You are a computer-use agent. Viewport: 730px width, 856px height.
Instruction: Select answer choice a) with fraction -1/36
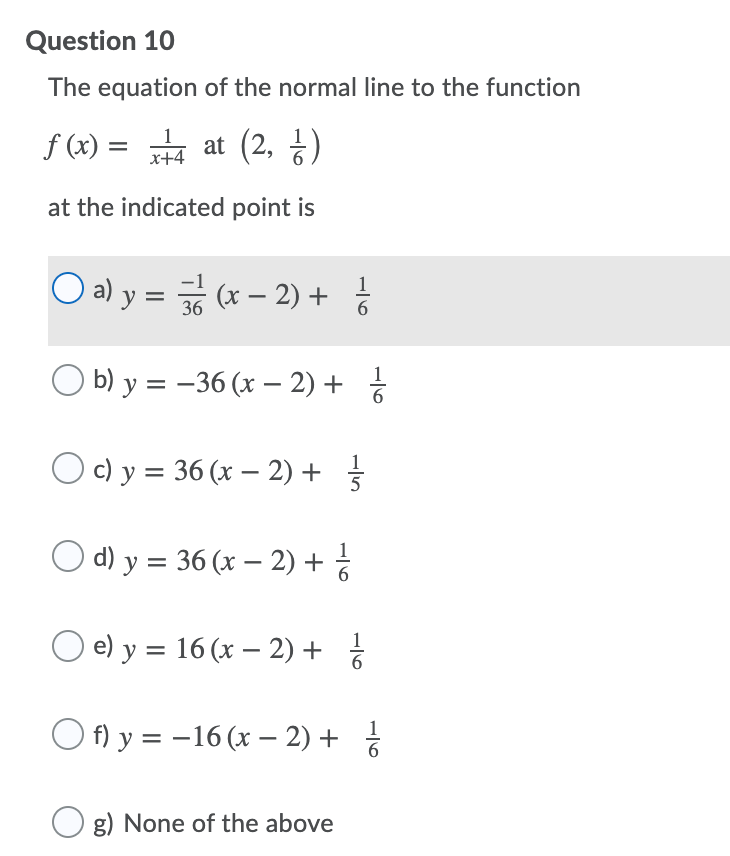point(67,288)
